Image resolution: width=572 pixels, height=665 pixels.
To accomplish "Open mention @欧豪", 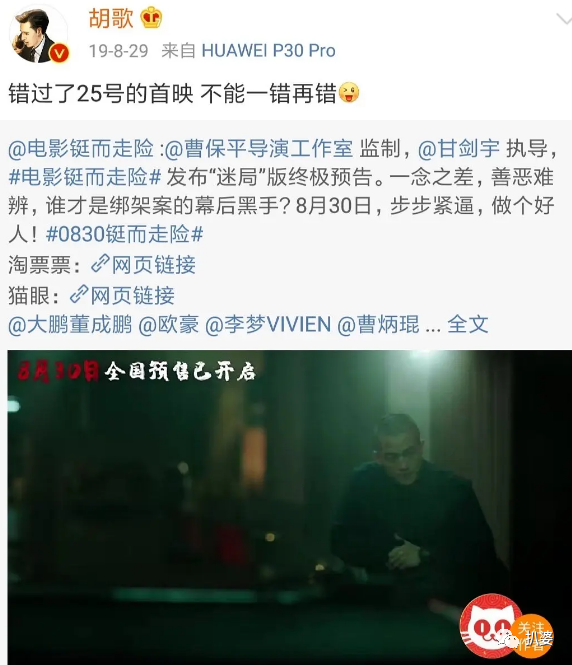I will 169,325.
